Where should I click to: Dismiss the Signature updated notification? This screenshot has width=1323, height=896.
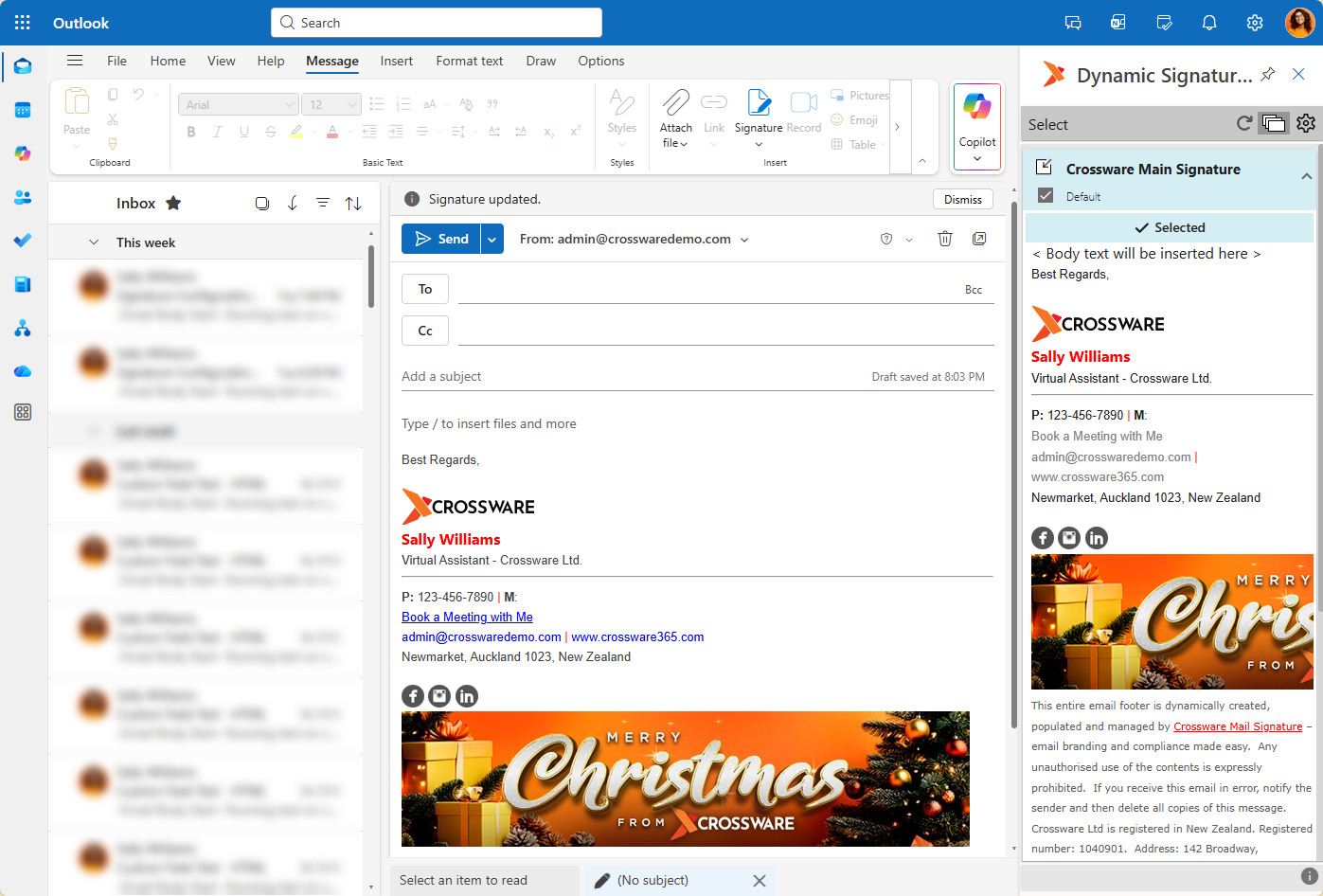click(x=962, y=199)
